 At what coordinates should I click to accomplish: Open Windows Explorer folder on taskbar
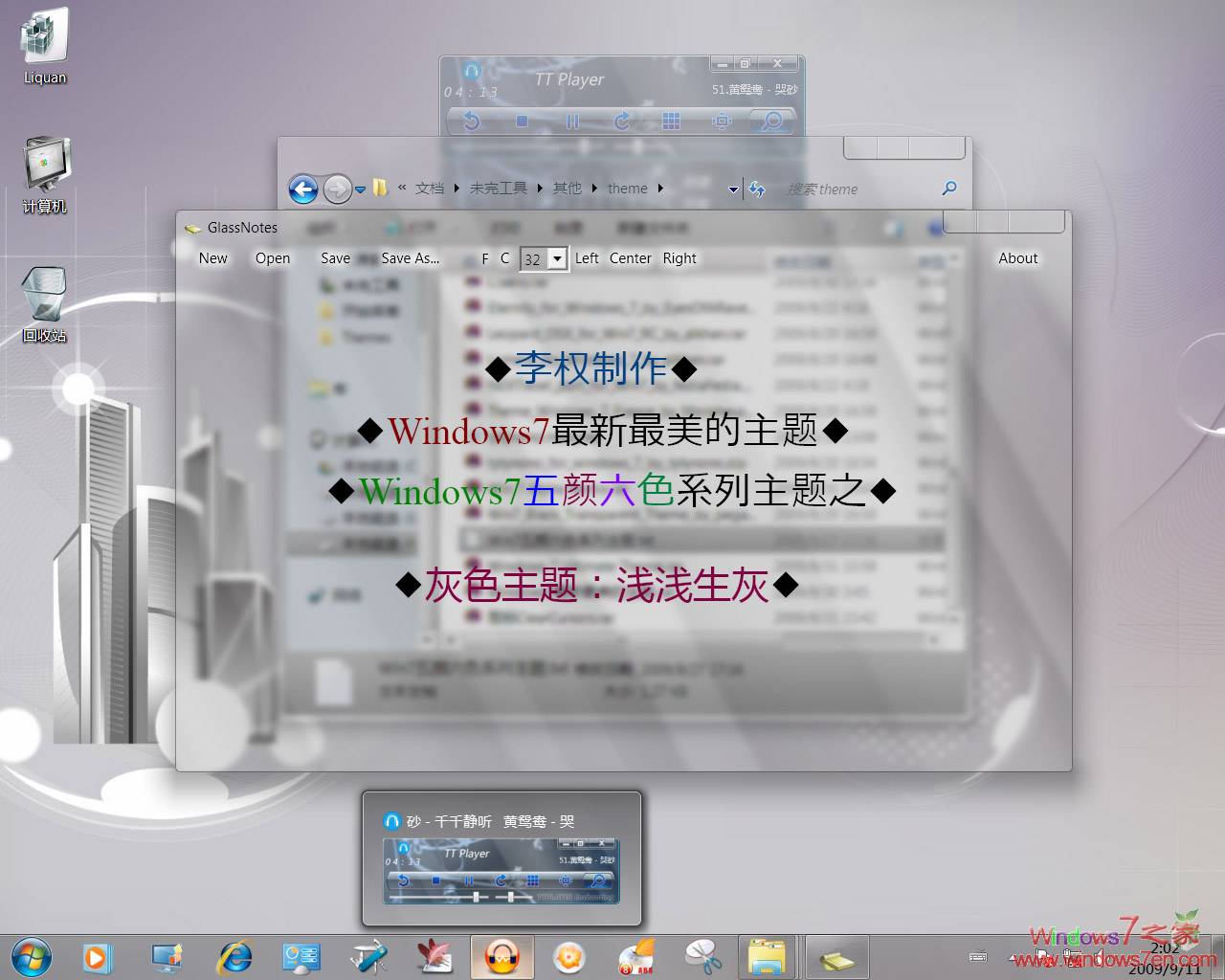pyautogui.click(x=768, y=956)
